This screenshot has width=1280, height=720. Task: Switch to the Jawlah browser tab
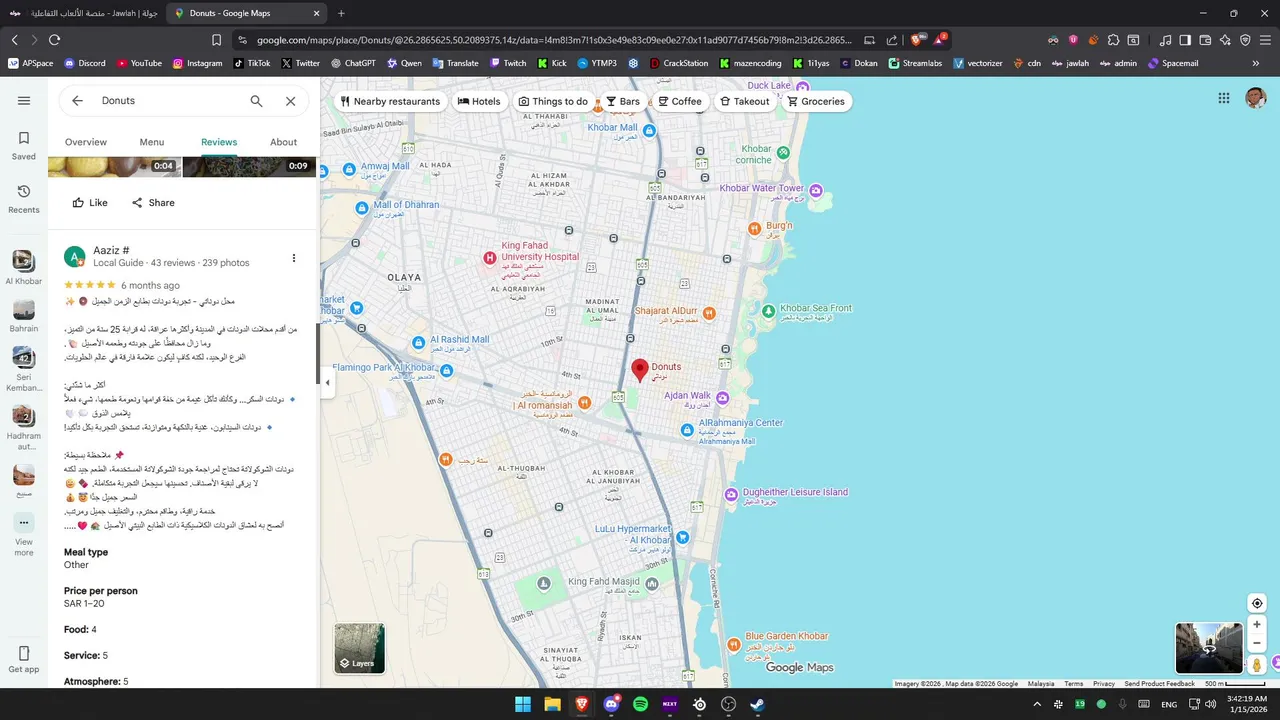point(83,13)
